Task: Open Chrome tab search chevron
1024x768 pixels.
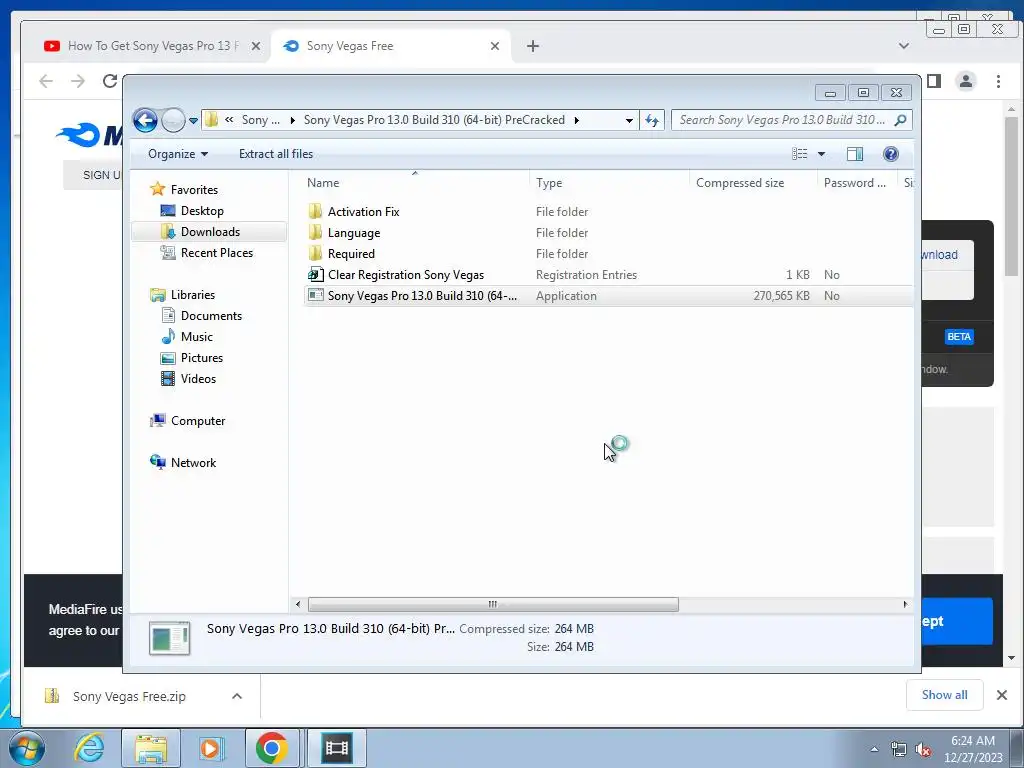Action: 904,46
